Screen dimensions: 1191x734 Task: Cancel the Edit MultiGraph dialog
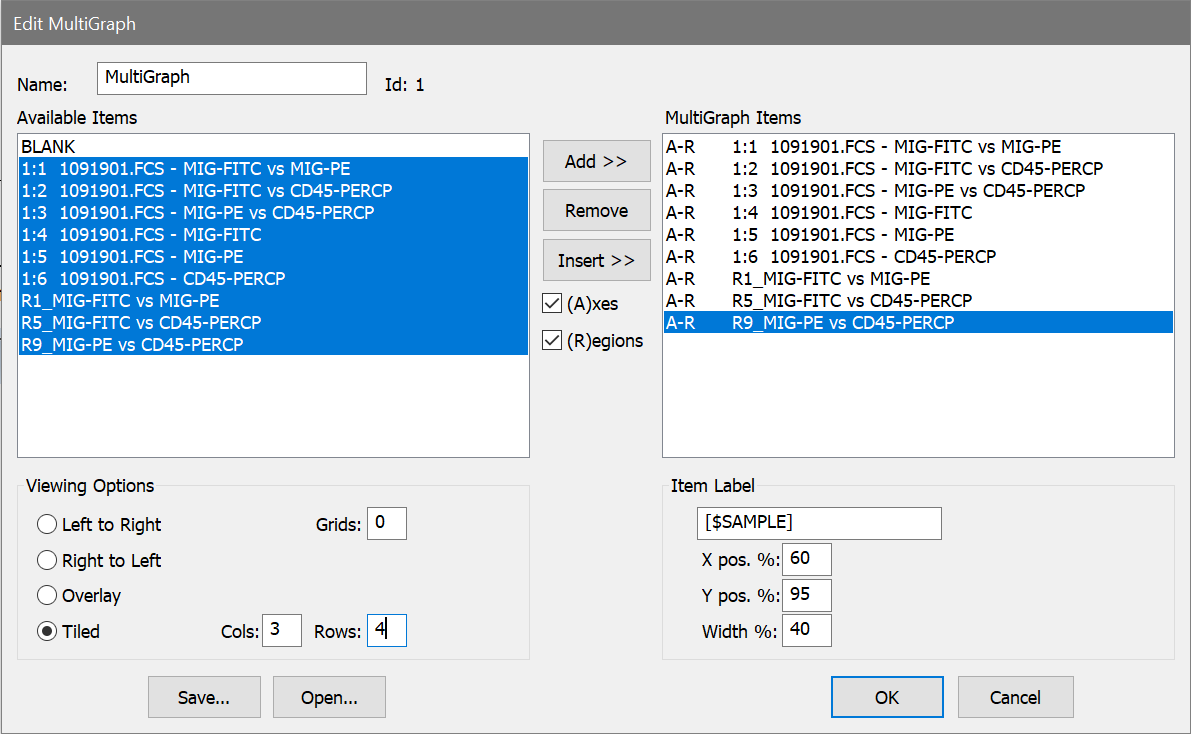tap(1016, 697)
